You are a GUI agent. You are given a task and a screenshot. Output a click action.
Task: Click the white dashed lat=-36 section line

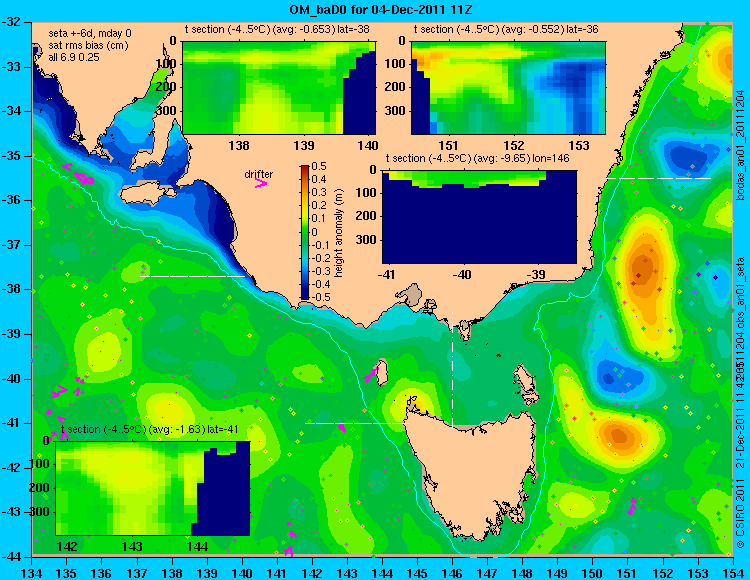pos(659,178)
